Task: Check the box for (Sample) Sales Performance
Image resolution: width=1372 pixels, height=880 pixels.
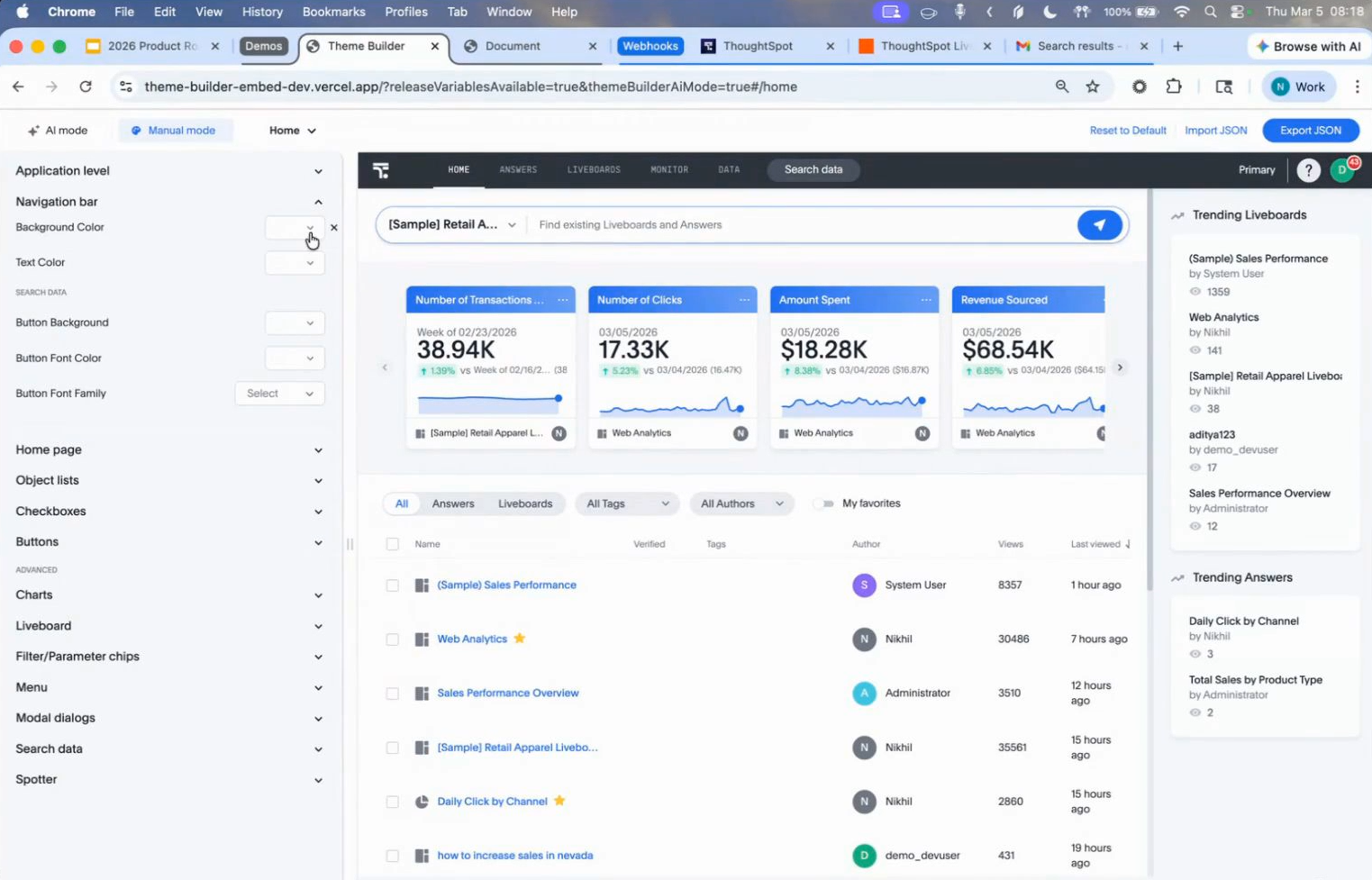Action: point(393,585)
